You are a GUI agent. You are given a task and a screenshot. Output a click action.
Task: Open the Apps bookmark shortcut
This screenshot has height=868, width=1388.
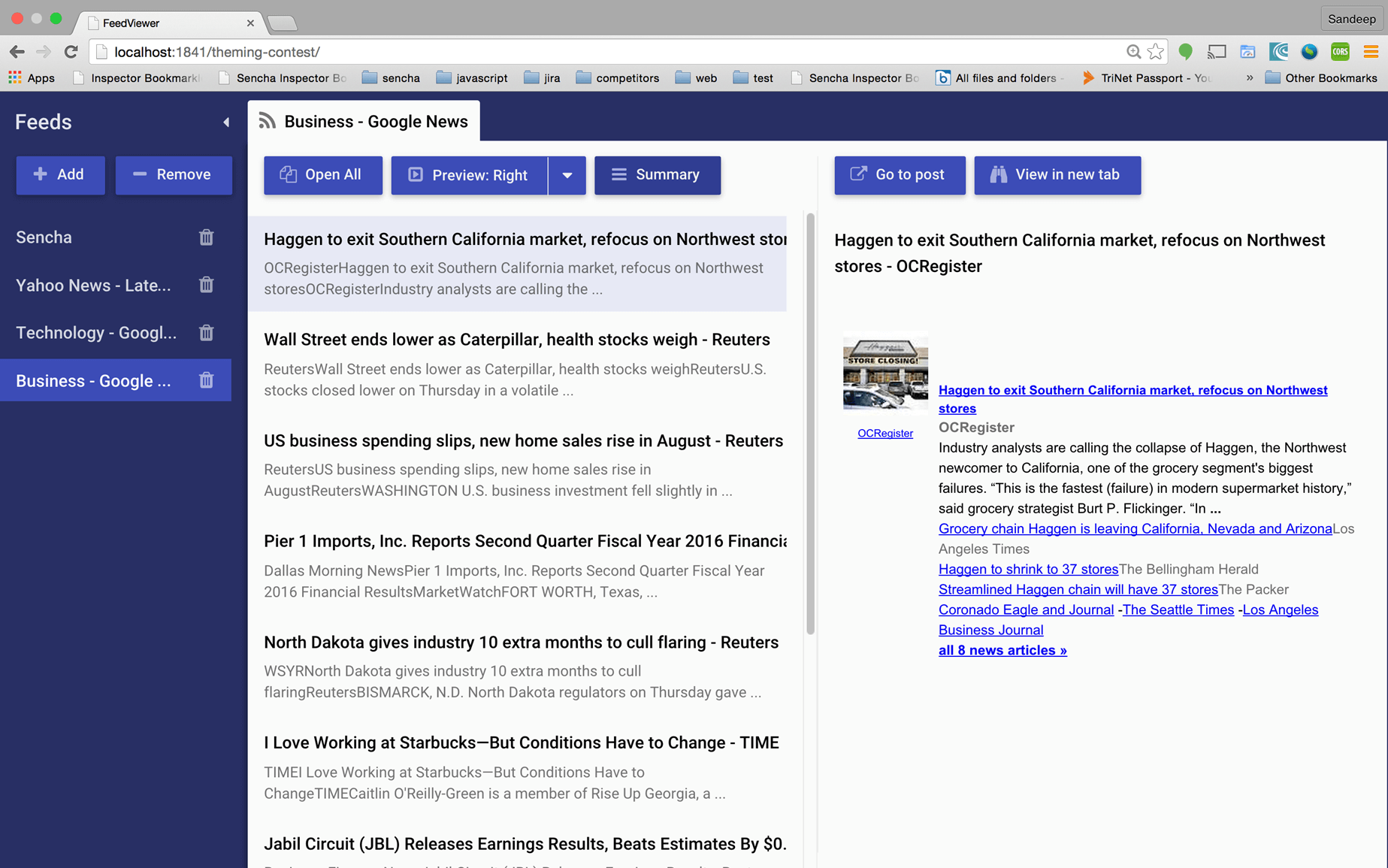click(32, 77)
